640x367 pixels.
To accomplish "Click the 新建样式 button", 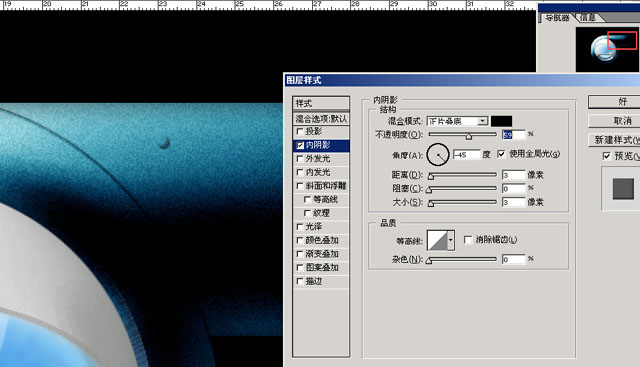I will click(x=614, y=140).
